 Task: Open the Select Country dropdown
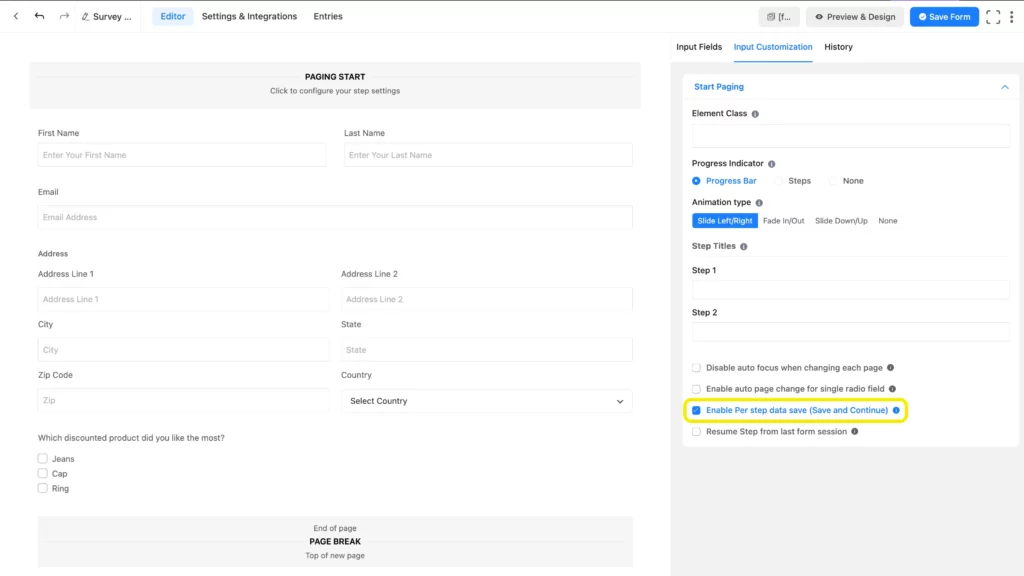click(x=487, y=401)
